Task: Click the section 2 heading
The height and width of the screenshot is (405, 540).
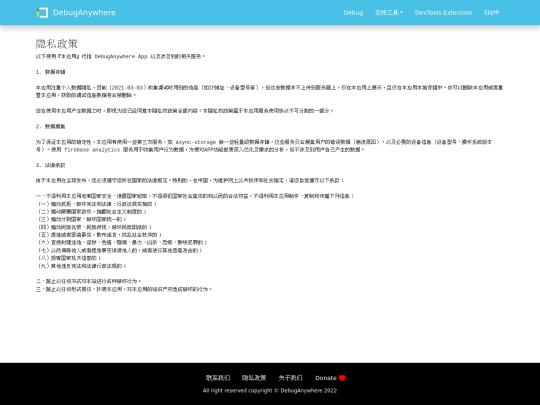Action: click(50, 126)
